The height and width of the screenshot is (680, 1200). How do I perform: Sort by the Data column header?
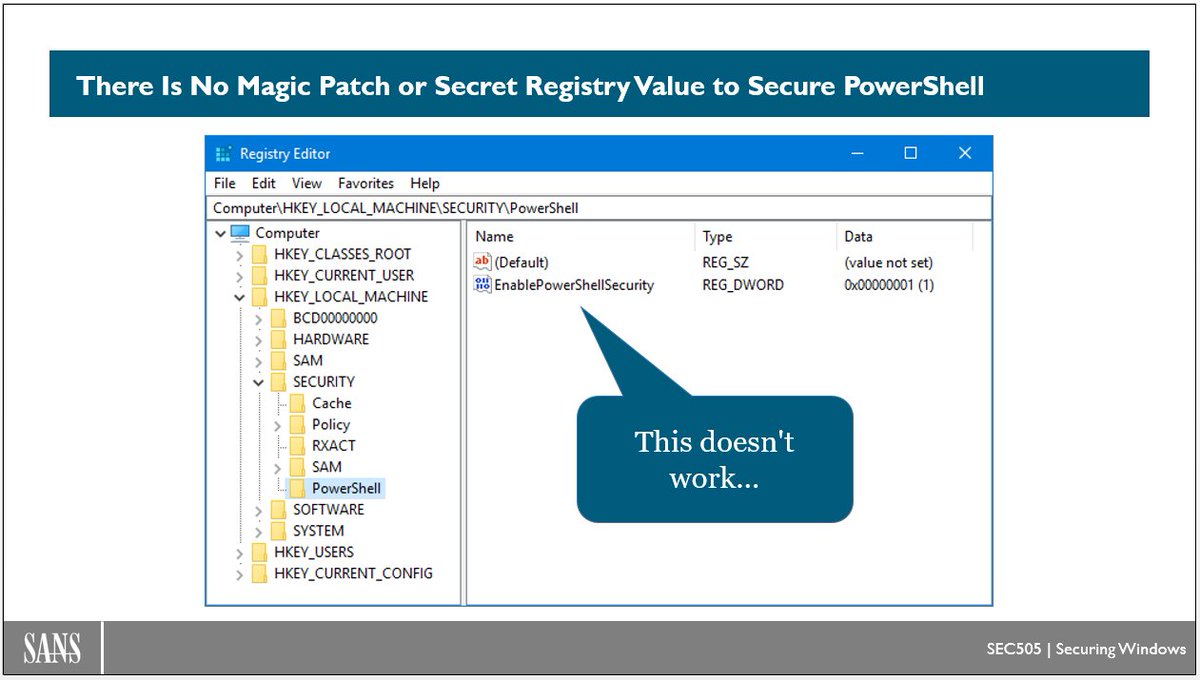point(904,237)
